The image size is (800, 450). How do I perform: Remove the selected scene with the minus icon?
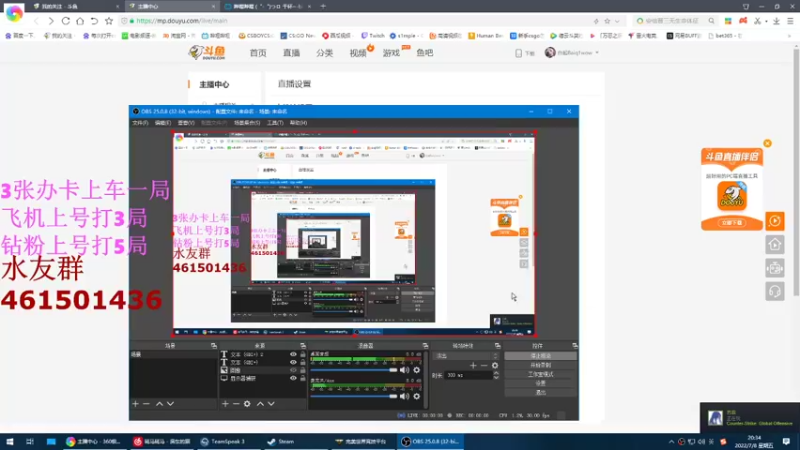point(146,404)
